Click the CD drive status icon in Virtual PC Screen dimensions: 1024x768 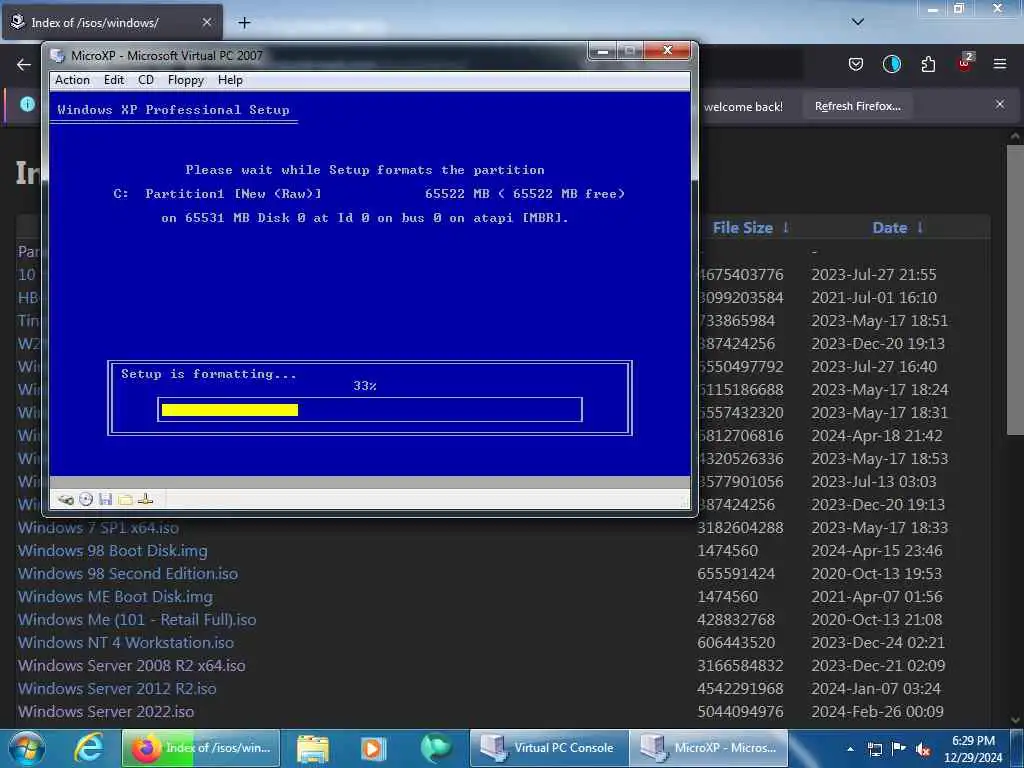tap(86, 500)
